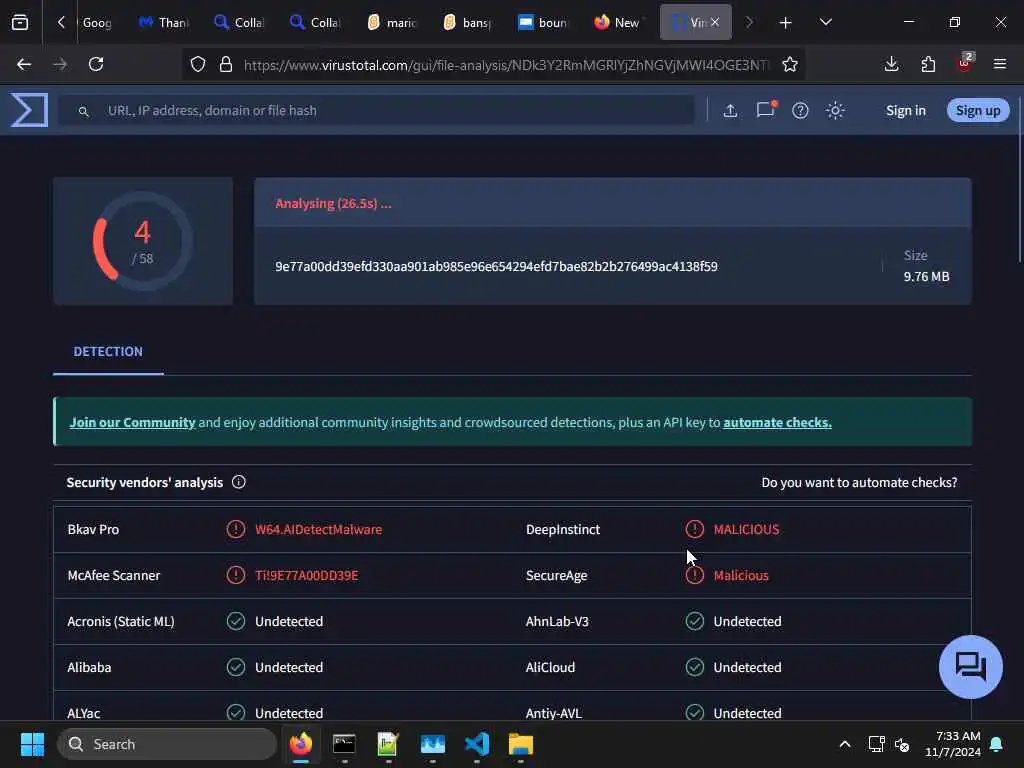Click the red extension icon with badge 2

tap(965, 63)
